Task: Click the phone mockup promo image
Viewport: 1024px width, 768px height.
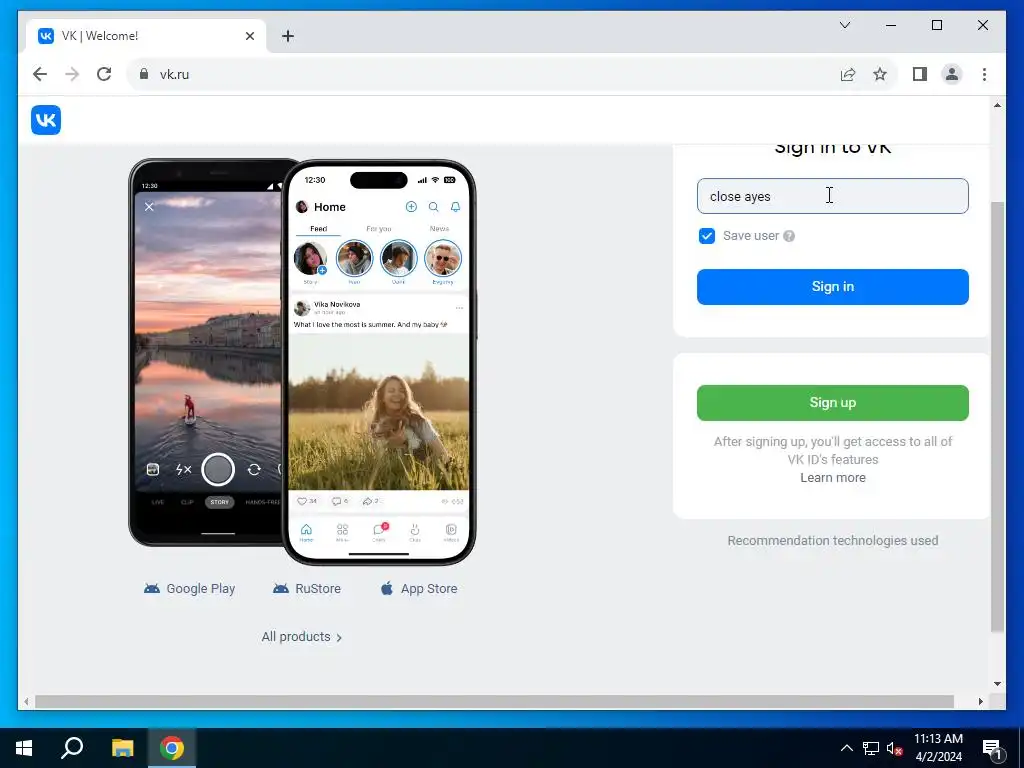Action: [302, 362]
